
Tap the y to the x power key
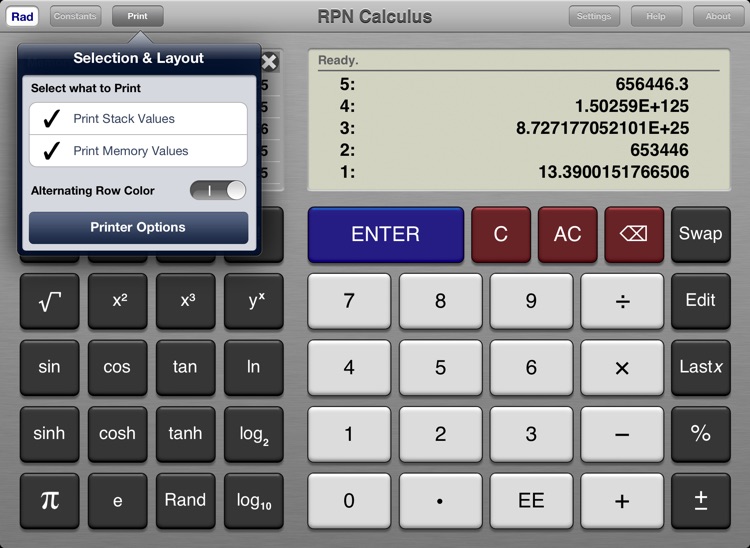coord(254,301)
